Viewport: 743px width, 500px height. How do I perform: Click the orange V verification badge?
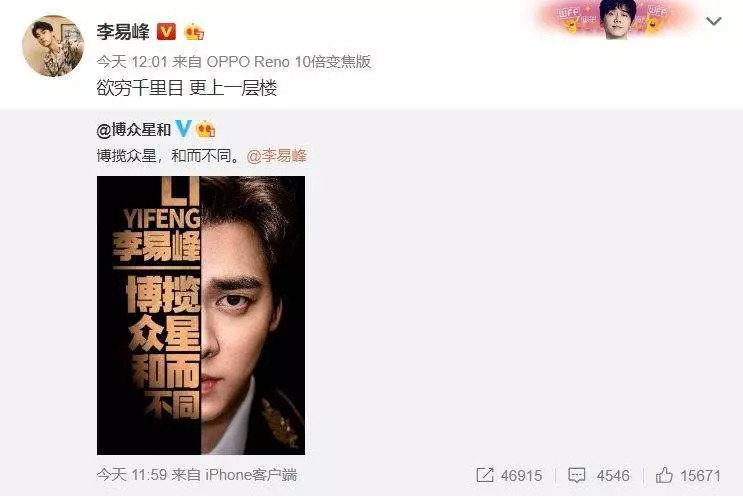(166, 32)
